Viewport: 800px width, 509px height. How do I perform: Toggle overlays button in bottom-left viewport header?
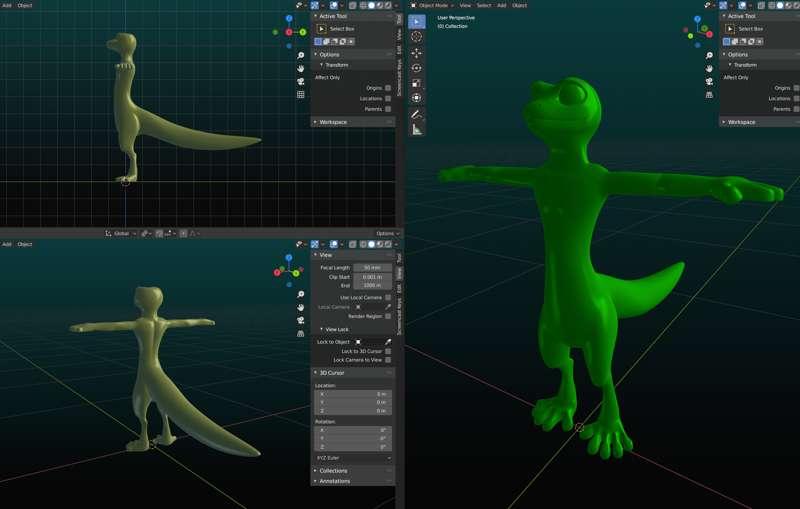pos(333,244)
